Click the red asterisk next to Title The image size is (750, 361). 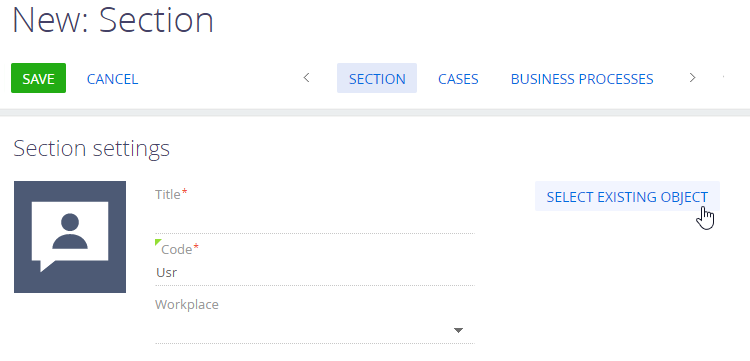point(185,192)
